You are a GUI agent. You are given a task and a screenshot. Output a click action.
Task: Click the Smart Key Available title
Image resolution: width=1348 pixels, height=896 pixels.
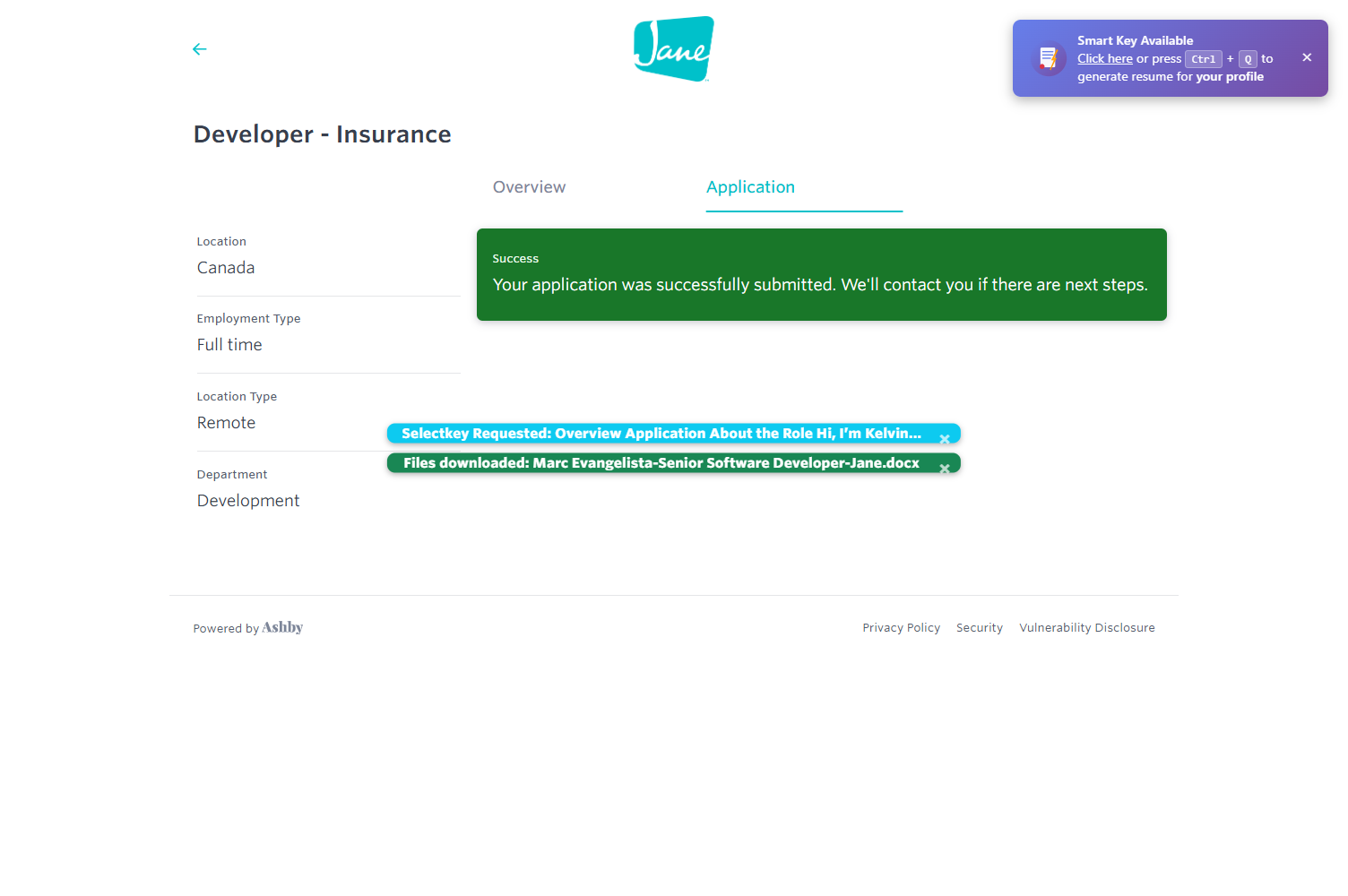coord(1135,40)
